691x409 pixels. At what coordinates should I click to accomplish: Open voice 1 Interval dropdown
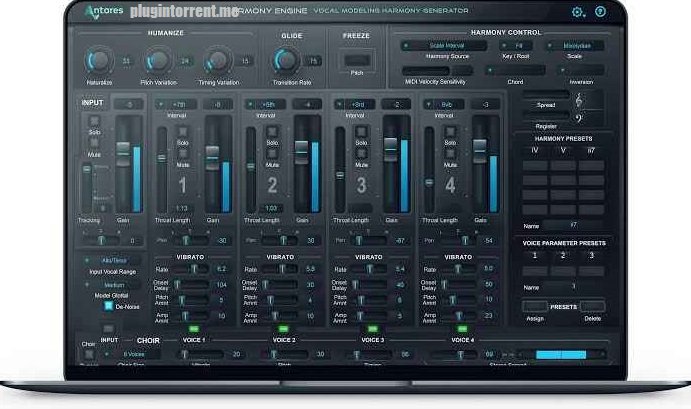click(176, 104)
